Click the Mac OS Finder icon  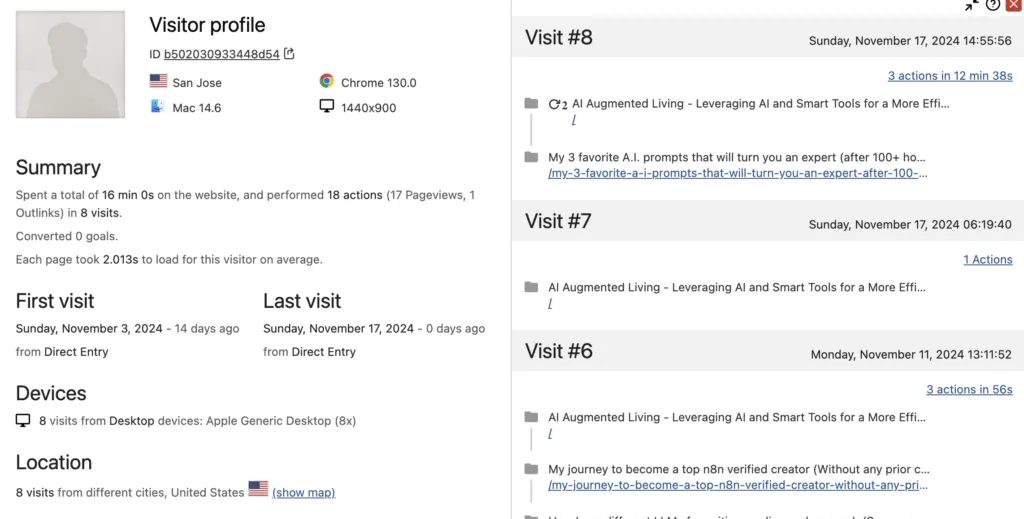tap(157, 107)
